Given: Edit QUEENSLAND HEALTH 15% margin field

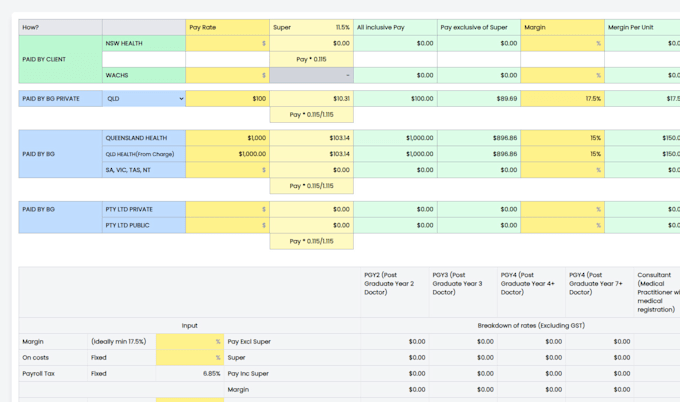Looking at the screenshot, I should coord(562,138).
